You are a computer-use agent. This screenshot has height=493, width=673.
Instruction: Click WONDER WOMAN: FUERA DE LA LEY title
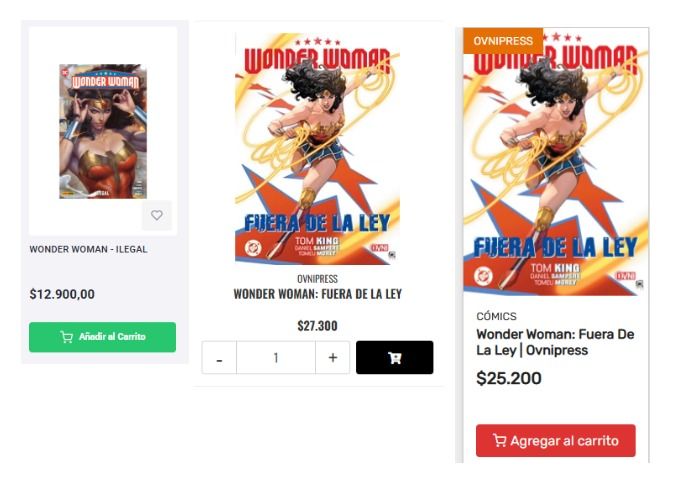318,294
